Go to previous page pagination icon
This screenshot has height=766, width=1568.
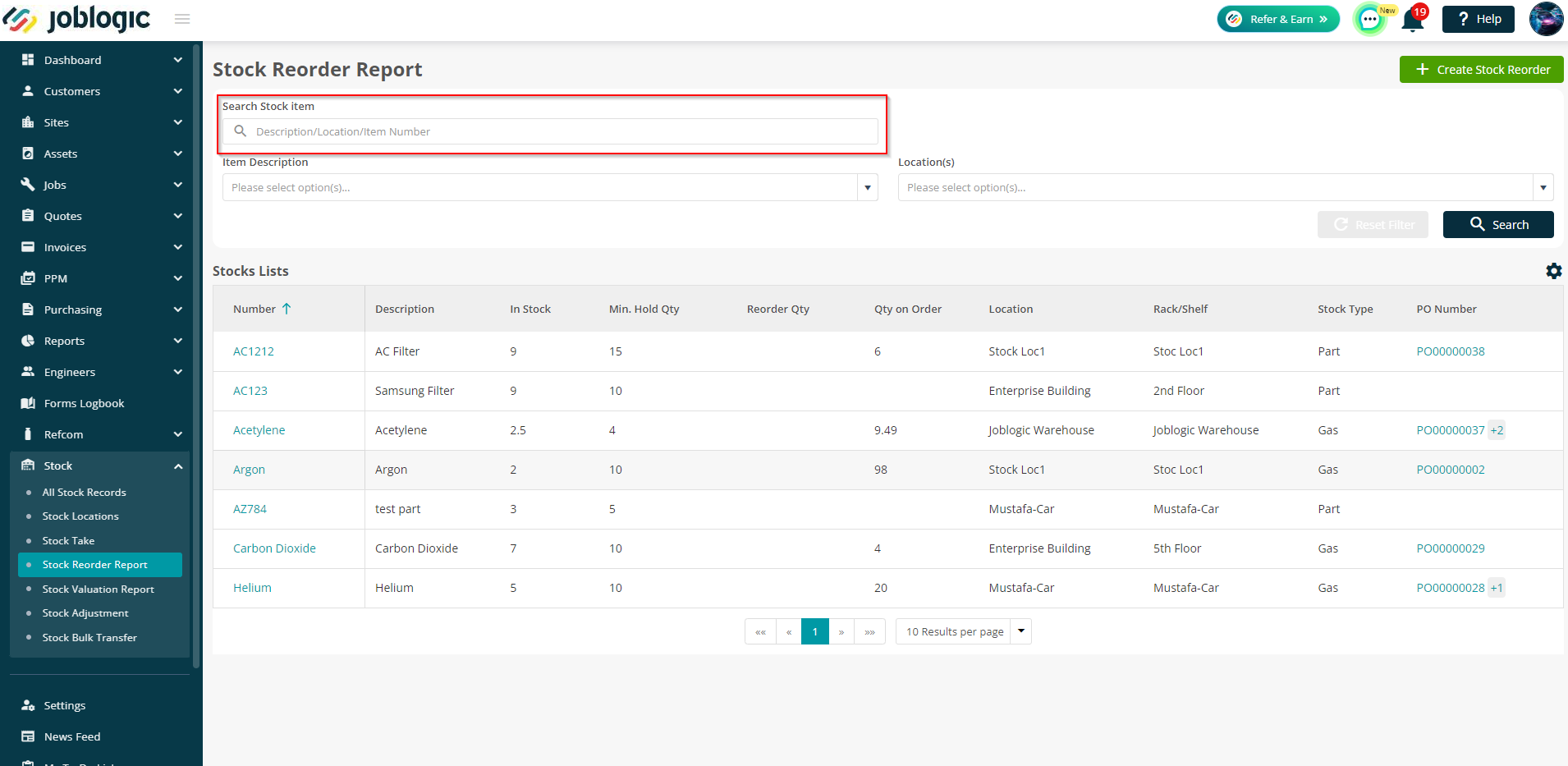[x=789, y=631]
